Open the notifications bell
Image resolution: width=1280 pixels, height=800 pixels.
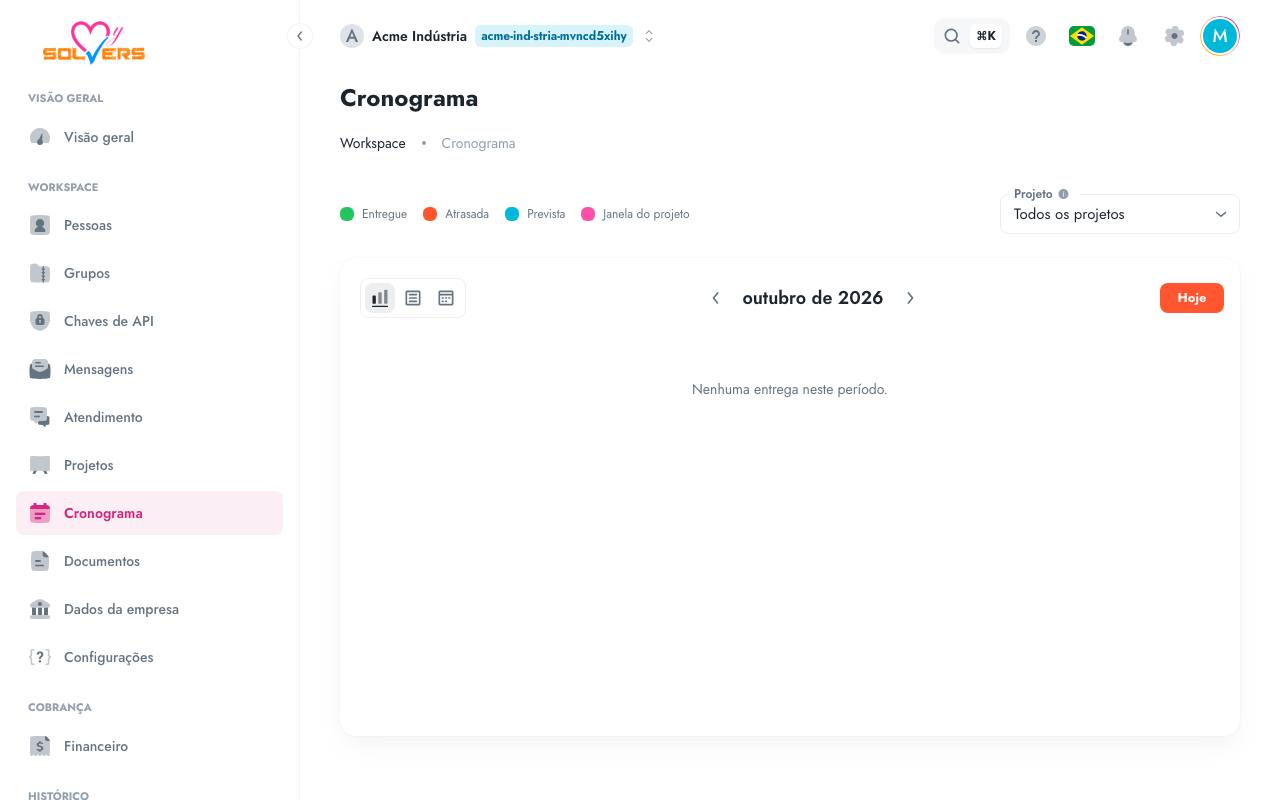1128,36
